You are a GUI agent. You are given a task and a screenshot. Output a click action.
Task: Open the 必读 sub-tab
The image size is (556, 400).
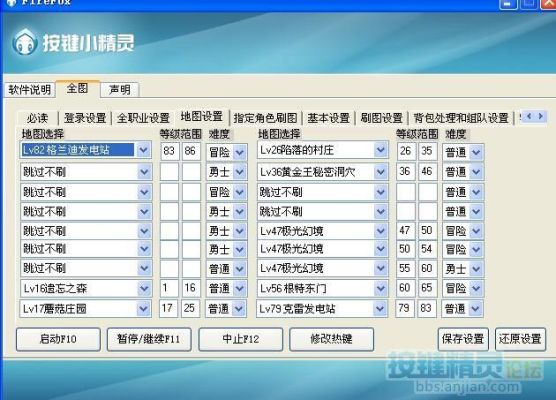coord(37,118)
